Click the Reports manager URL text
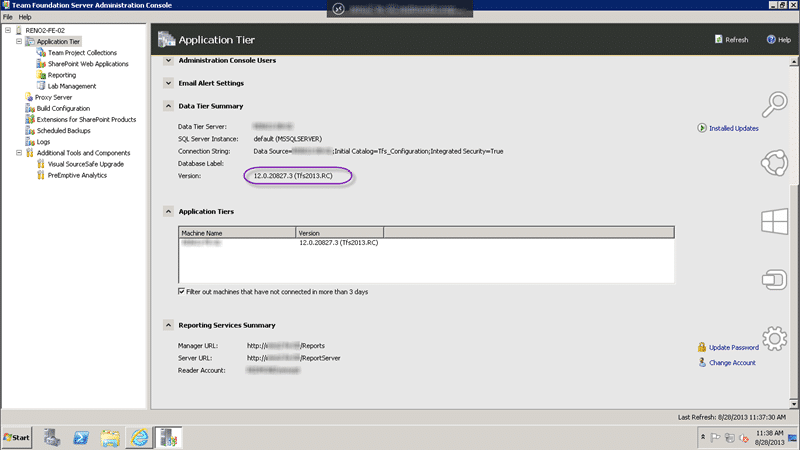The height and width of the screenshot is (450, 800). tap(286, 345)
